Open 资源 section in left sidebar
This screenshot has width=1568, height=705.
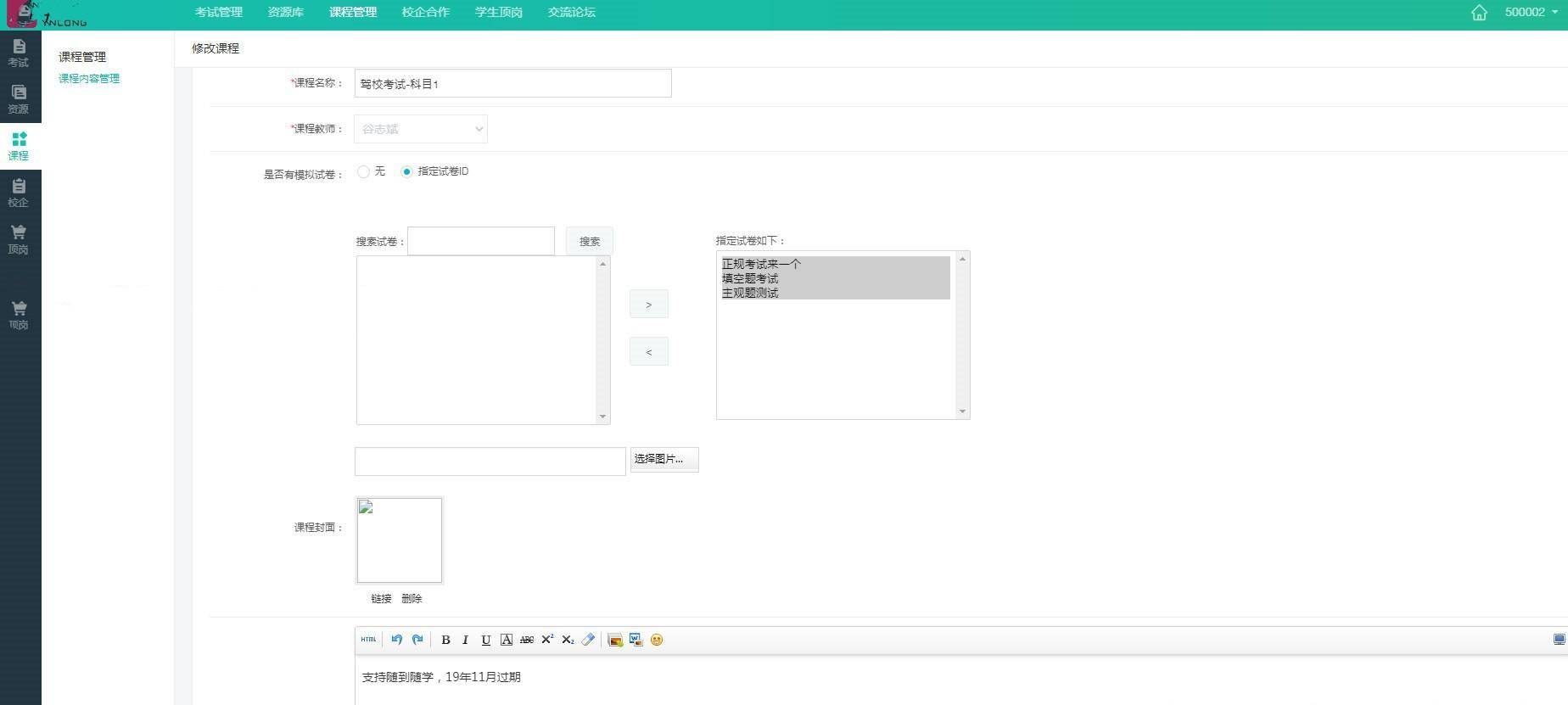click(19, 99)
